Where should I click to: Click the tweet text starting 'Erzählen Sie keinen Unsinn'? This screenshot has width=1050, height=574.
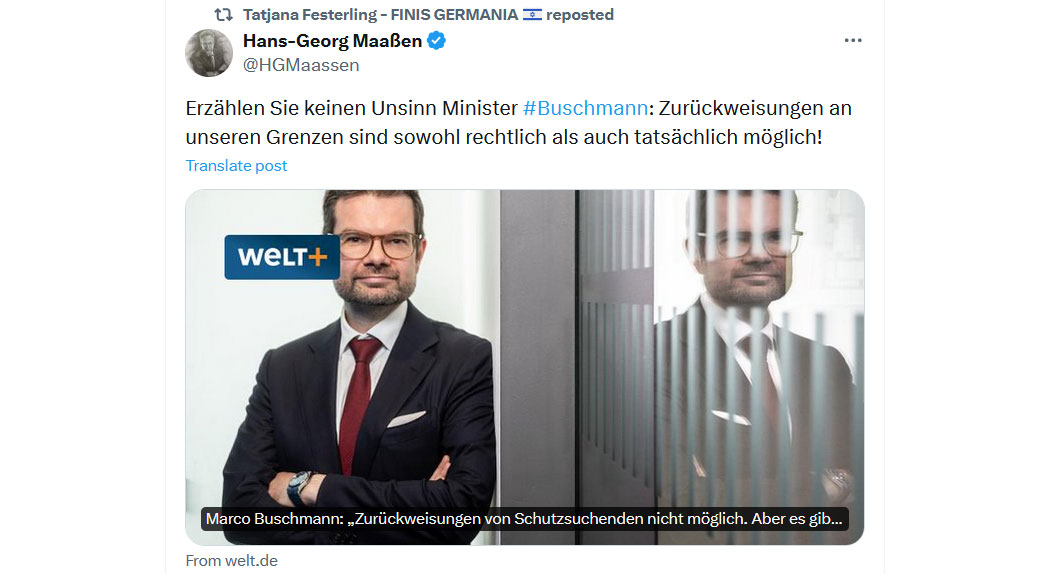click(518, 122)
